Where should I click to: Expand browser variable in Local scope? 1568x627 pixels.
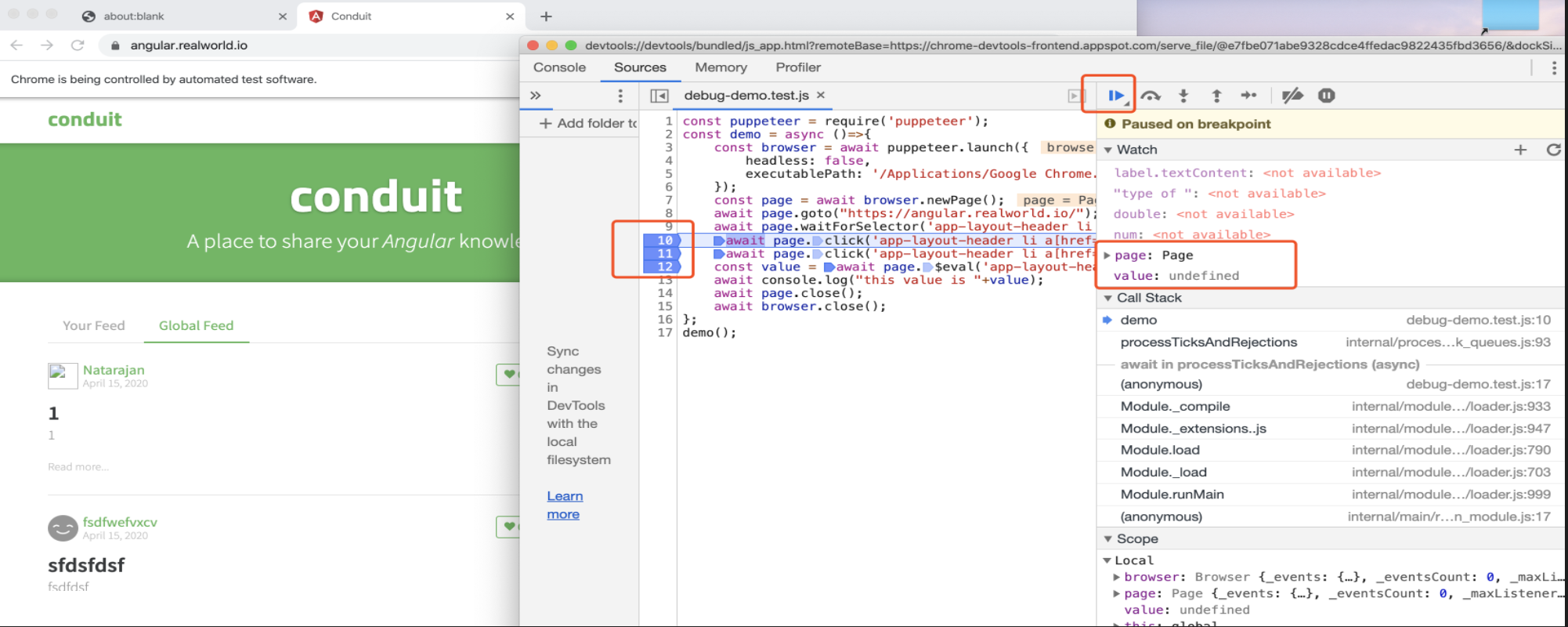point(1116,577)
